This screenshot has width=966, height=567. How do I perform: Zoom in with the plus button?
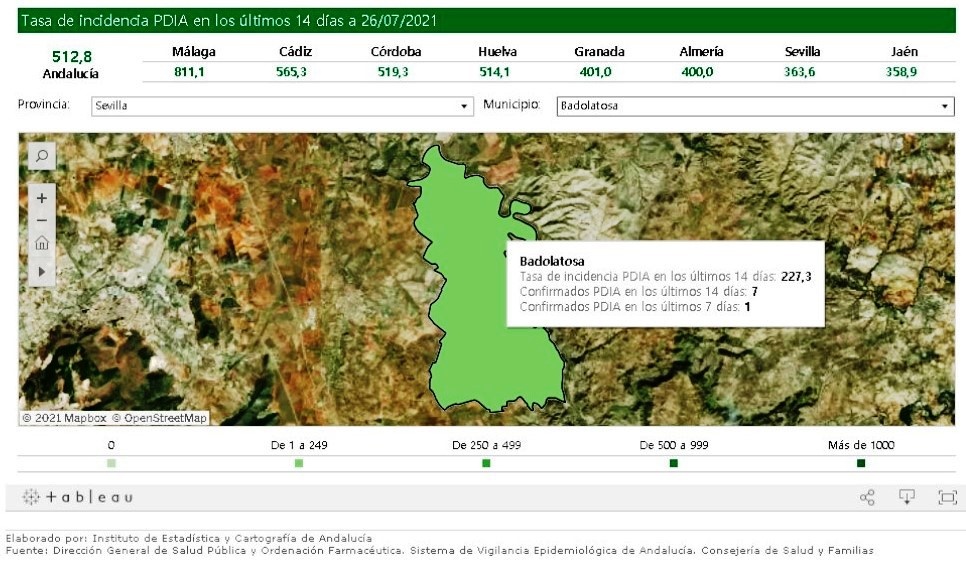click(x=42, y=198)
